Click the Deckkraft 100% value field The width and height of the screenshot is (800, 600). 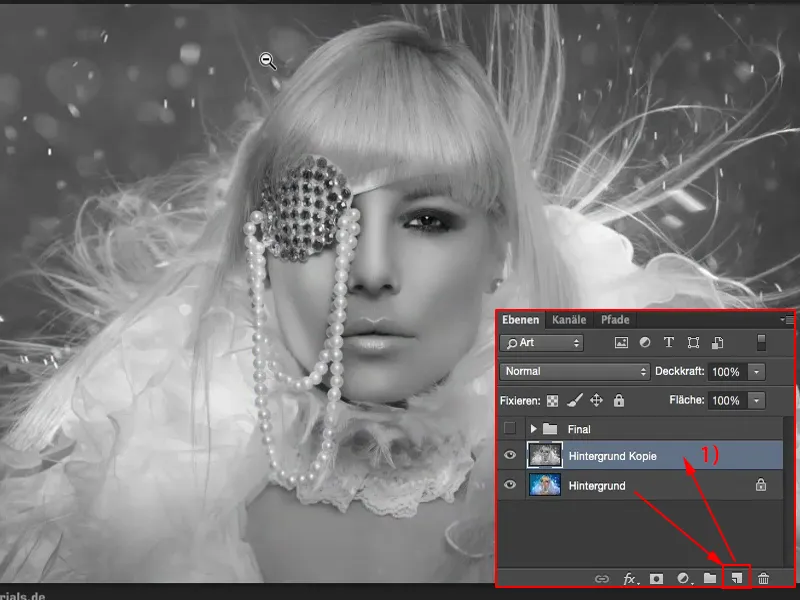[x=727, y=372]
